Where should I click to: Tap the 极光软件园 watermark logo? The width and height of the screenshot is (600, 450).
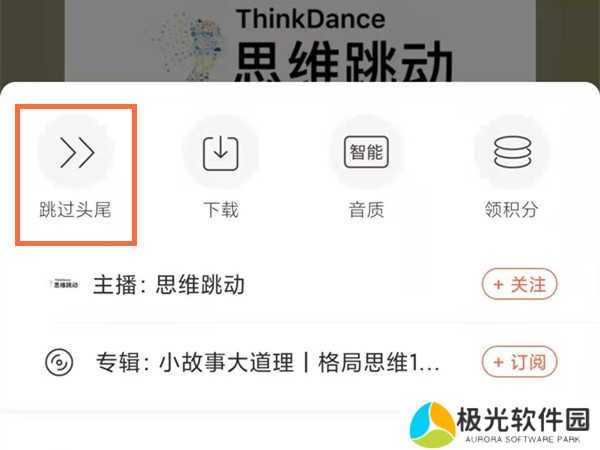point(432,425)
